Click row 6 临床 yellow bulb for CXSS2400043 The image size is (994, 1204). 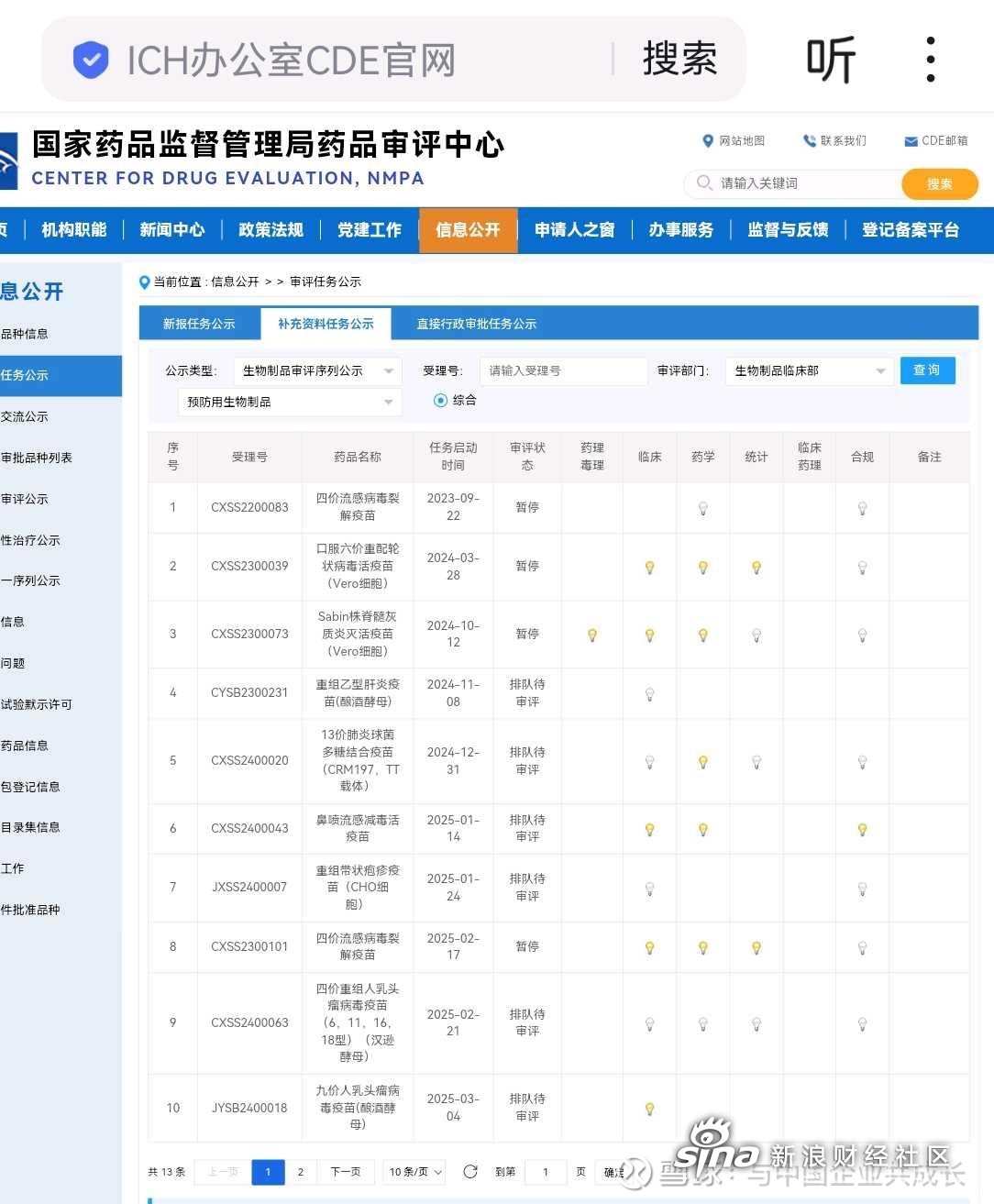[x=650, y=830]
